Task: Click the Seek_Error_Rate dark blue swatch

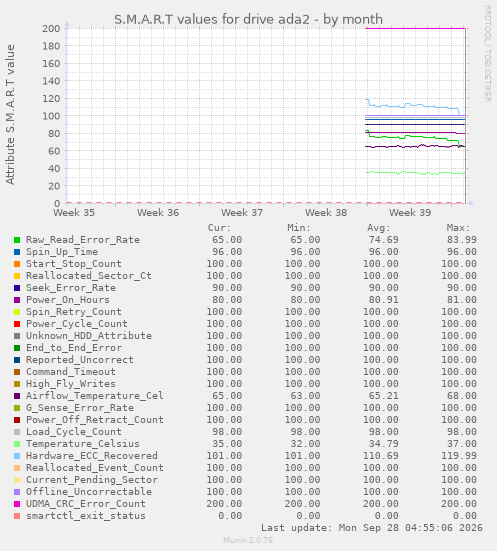Action: (x=17, y=288)
